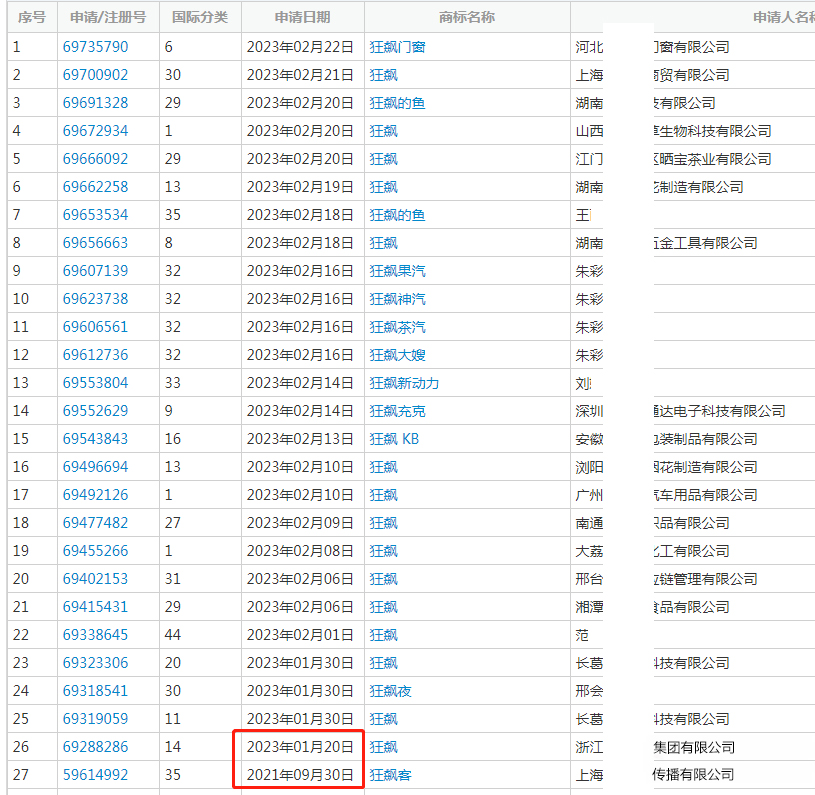Click the 申请/注册号 column header
Image resolution: width=815 pixels, height=795 pixels.
(108, 17)
